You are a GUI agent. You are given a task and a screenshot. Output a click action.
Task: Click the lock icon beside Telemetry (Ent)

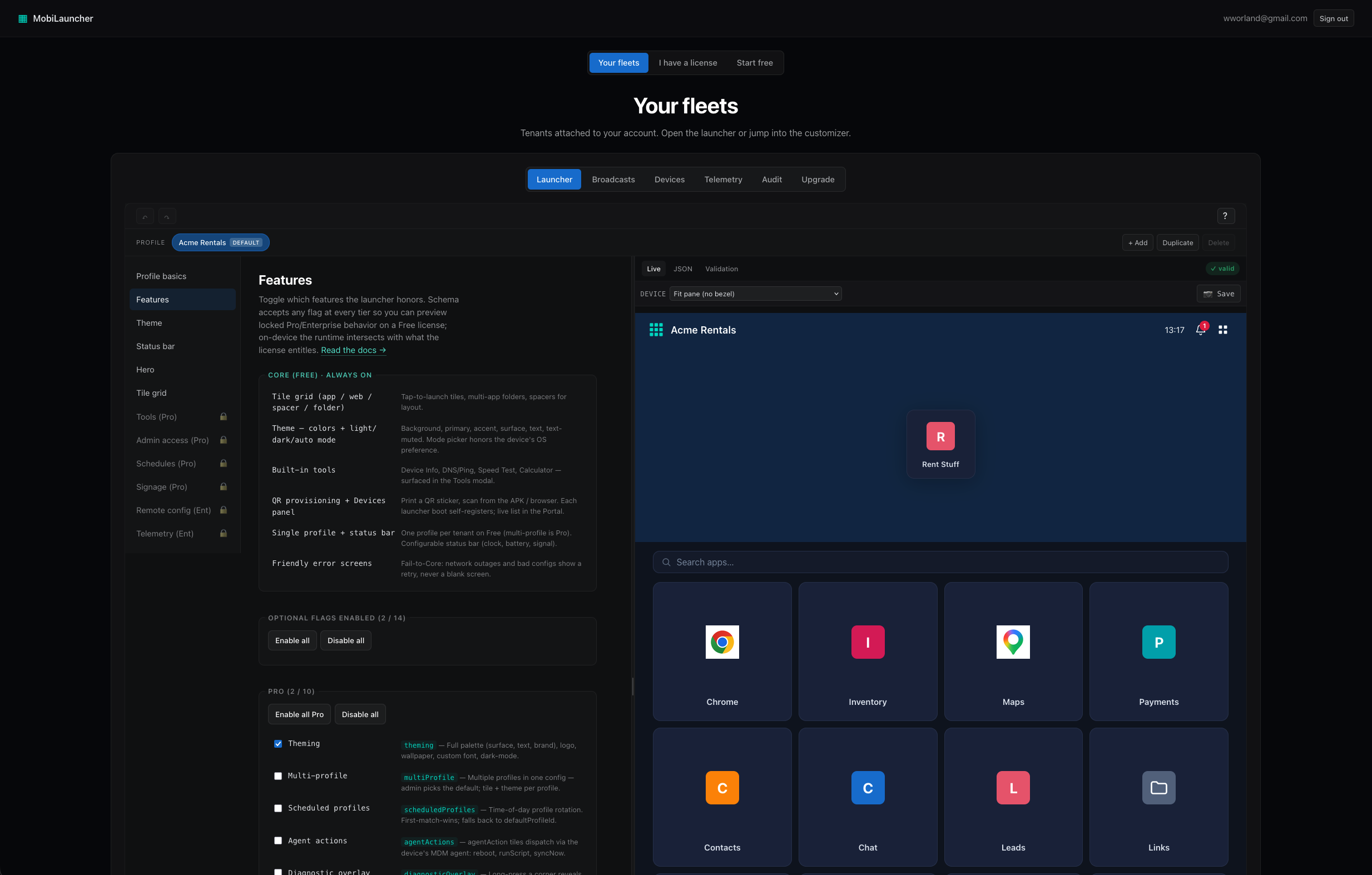coord(224,533)
